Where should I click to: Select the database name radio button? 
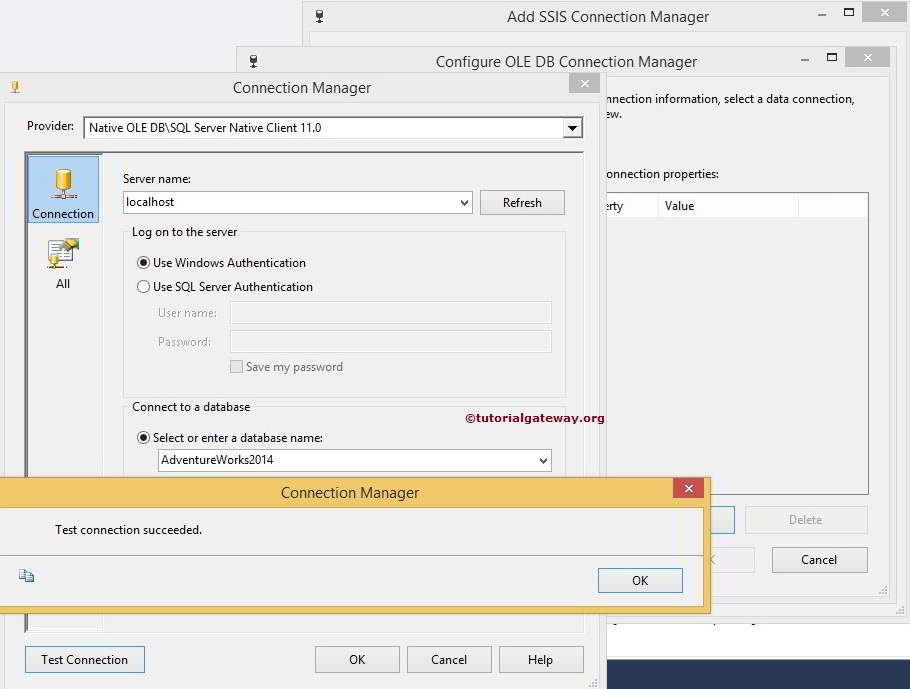click(x=143, y=437)
